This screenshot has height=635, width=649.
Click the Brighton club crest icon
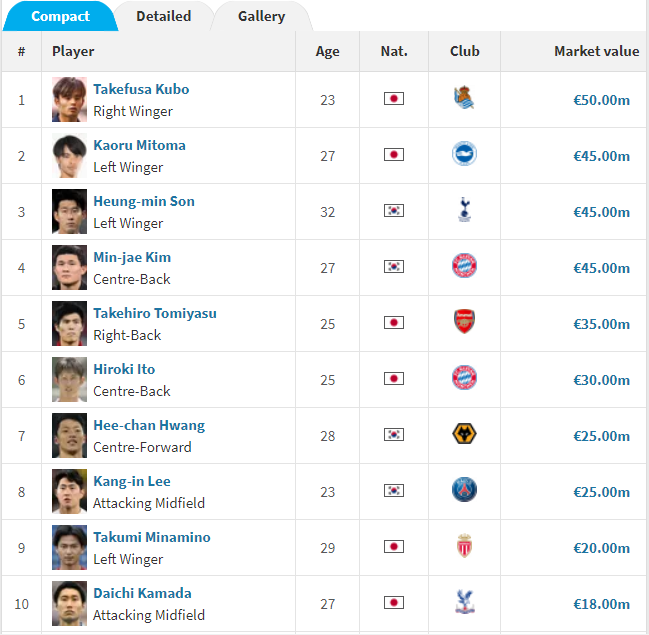point(464,154)
